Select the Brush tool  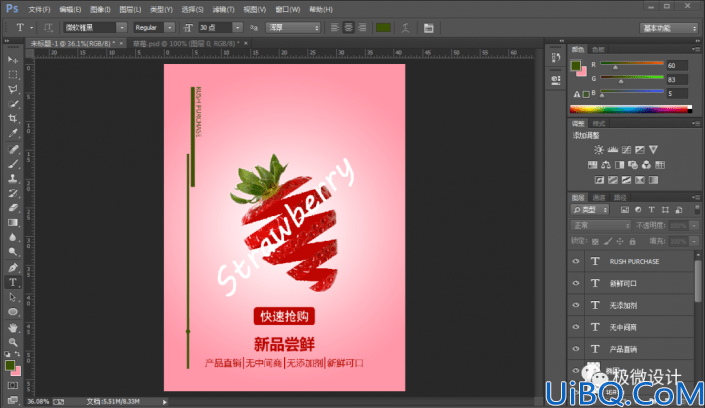click(x=13, y=164)
